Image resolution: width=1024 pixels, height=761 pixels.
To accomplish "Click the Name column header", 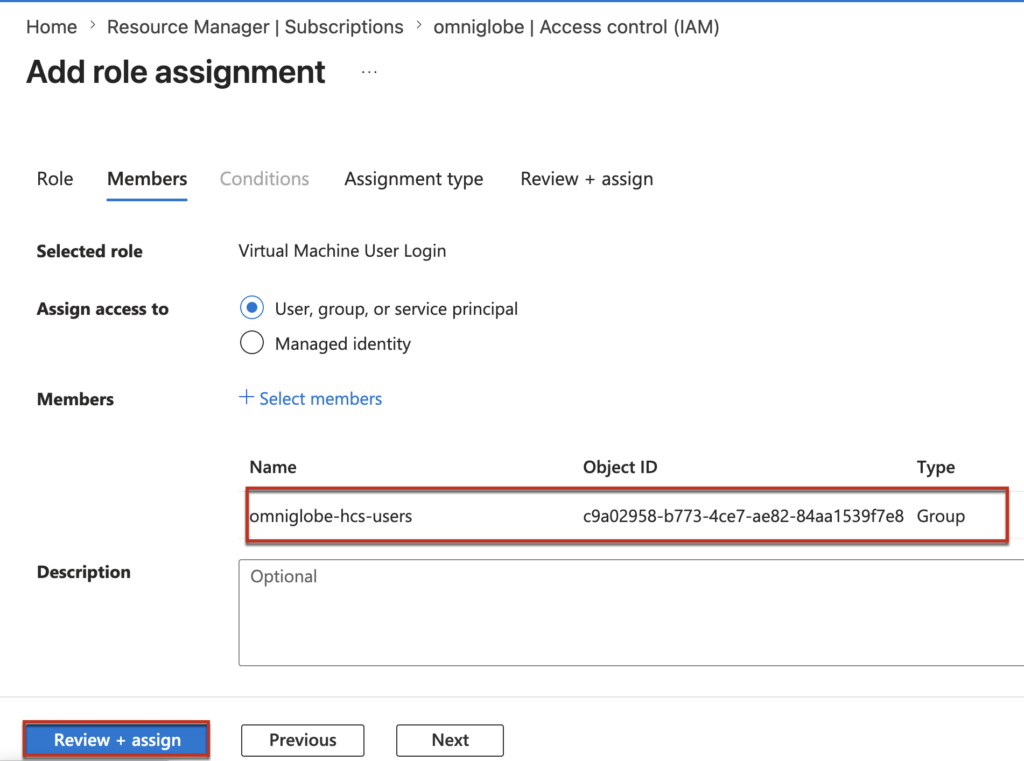I will 273,467.
